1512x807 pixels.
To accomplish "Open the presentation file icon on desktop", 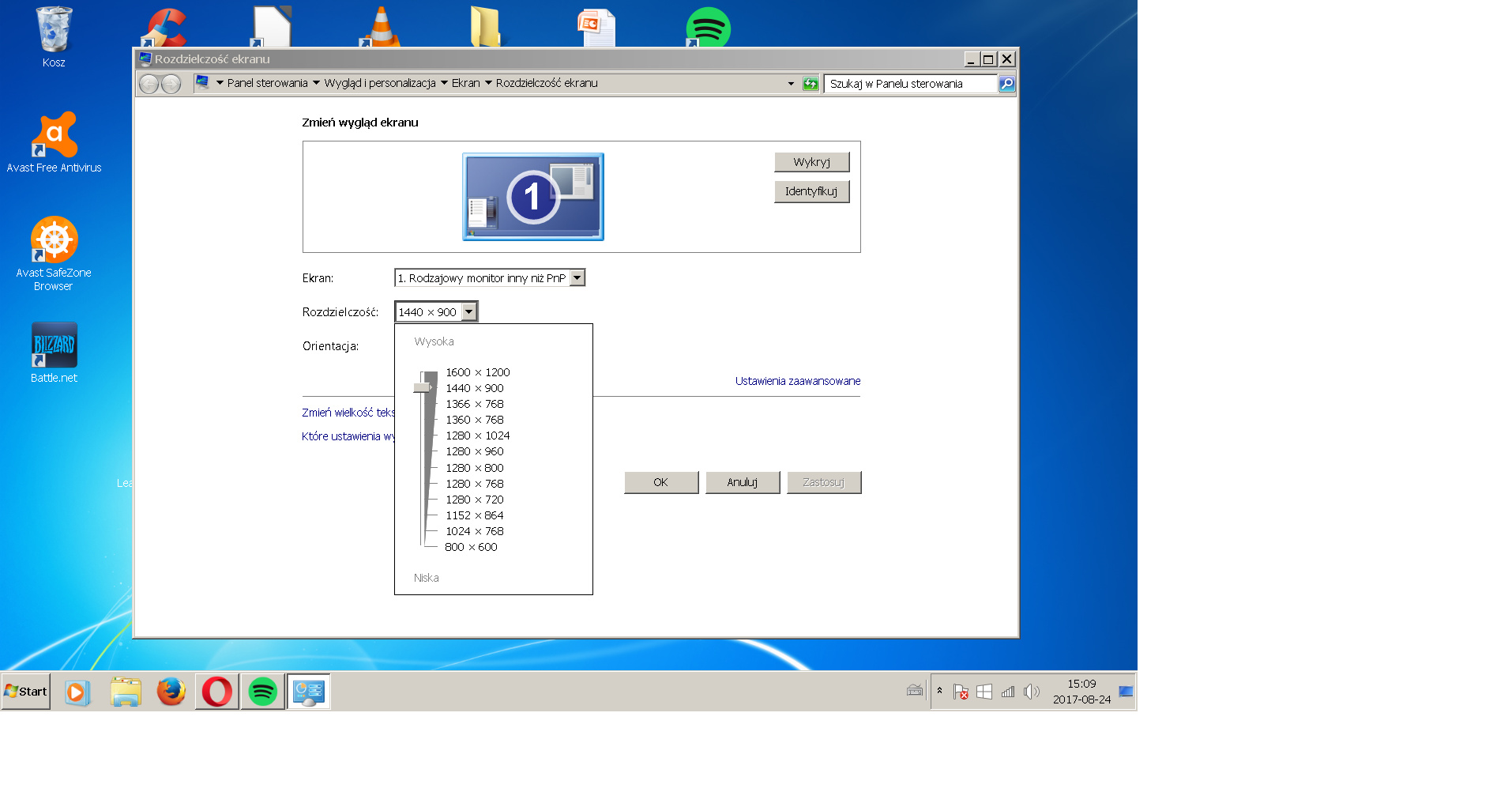I will click(x=596, y=28).
